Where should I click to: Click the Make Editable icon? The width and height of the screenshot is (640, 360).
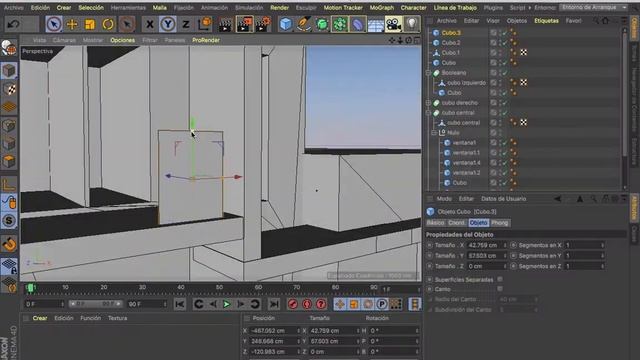(x=9, y=48)
